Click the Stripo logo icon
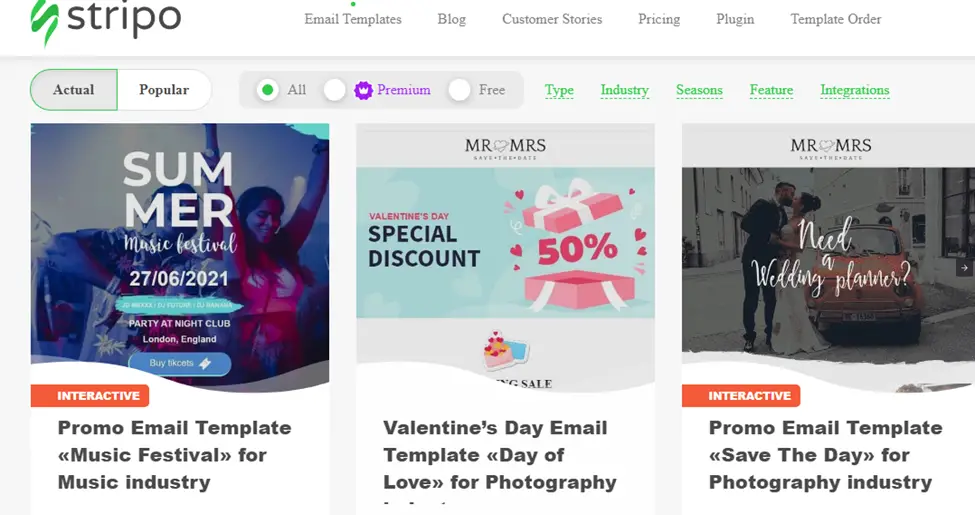 click(44, 22)
